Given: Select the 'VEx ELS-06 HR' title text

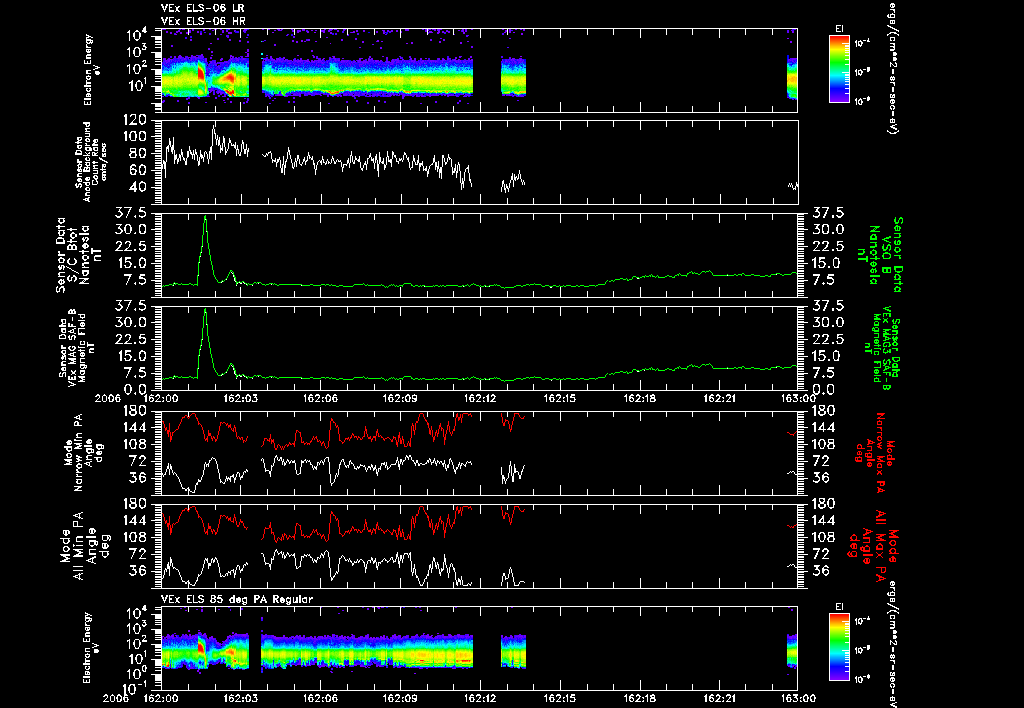Looking at the screenshot, I should 203,22.
